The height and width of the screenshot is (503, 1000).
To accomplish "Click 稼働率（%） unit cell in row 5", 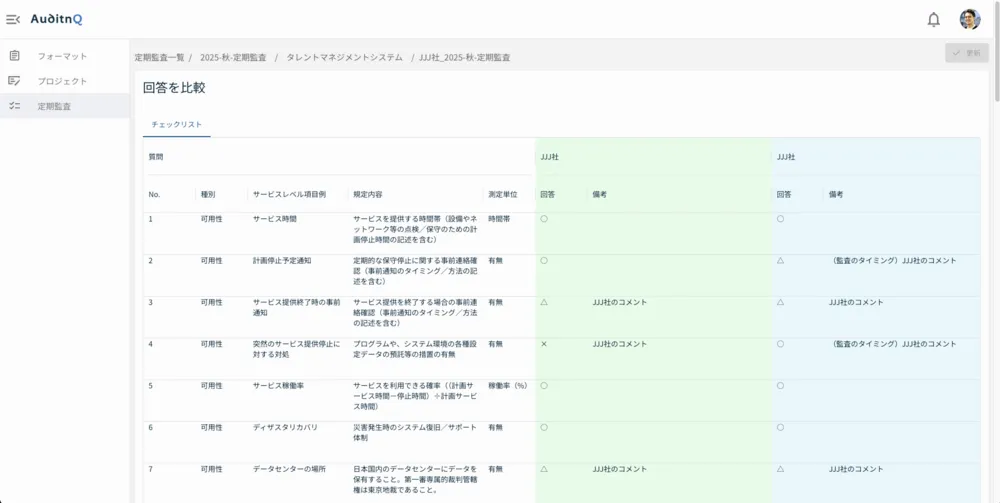I will 508,386.
